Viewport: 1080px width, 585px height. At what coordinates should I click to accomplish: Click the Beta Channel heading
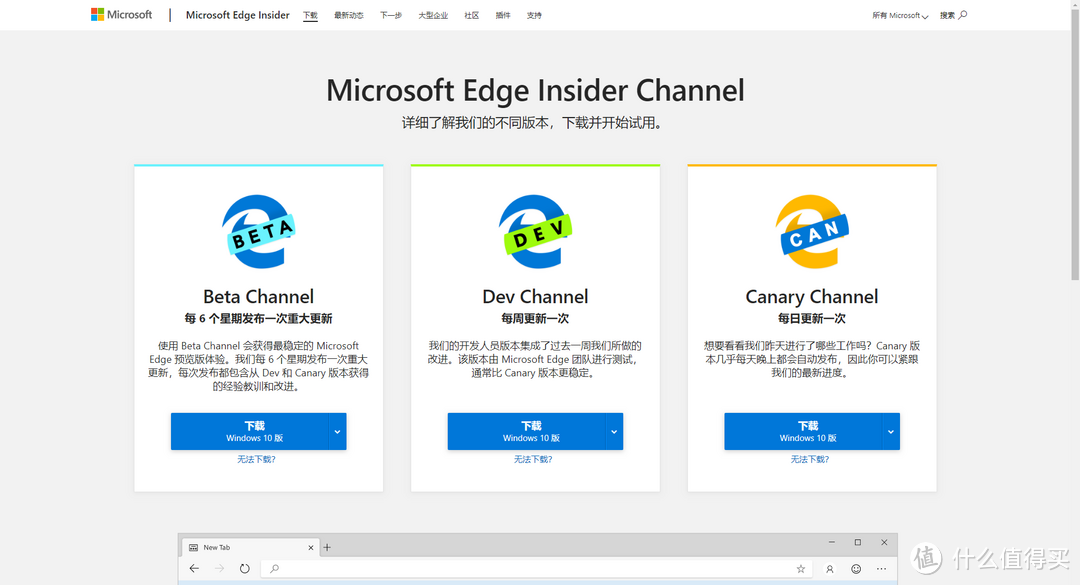click(x=258, y=296)
